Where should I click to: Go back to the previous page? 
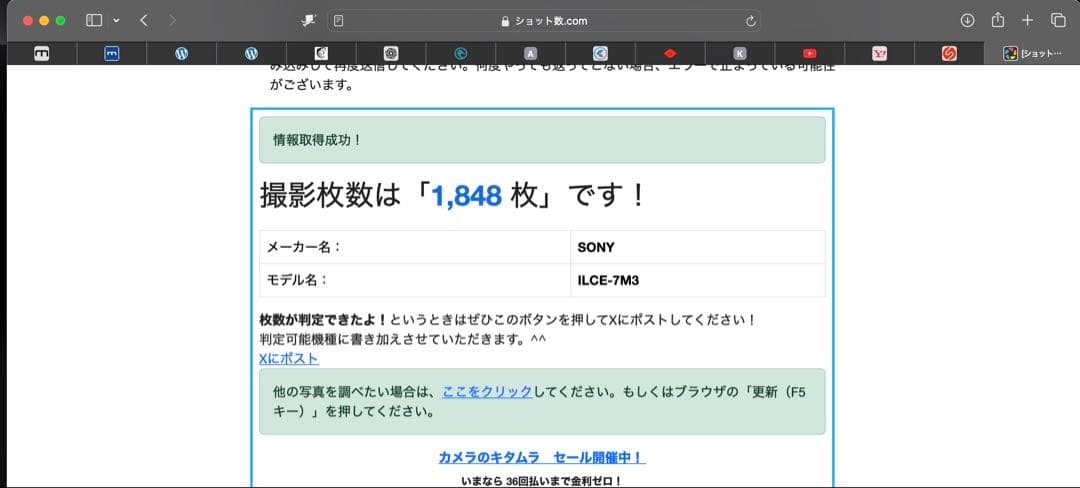click(x=143, y=21)
